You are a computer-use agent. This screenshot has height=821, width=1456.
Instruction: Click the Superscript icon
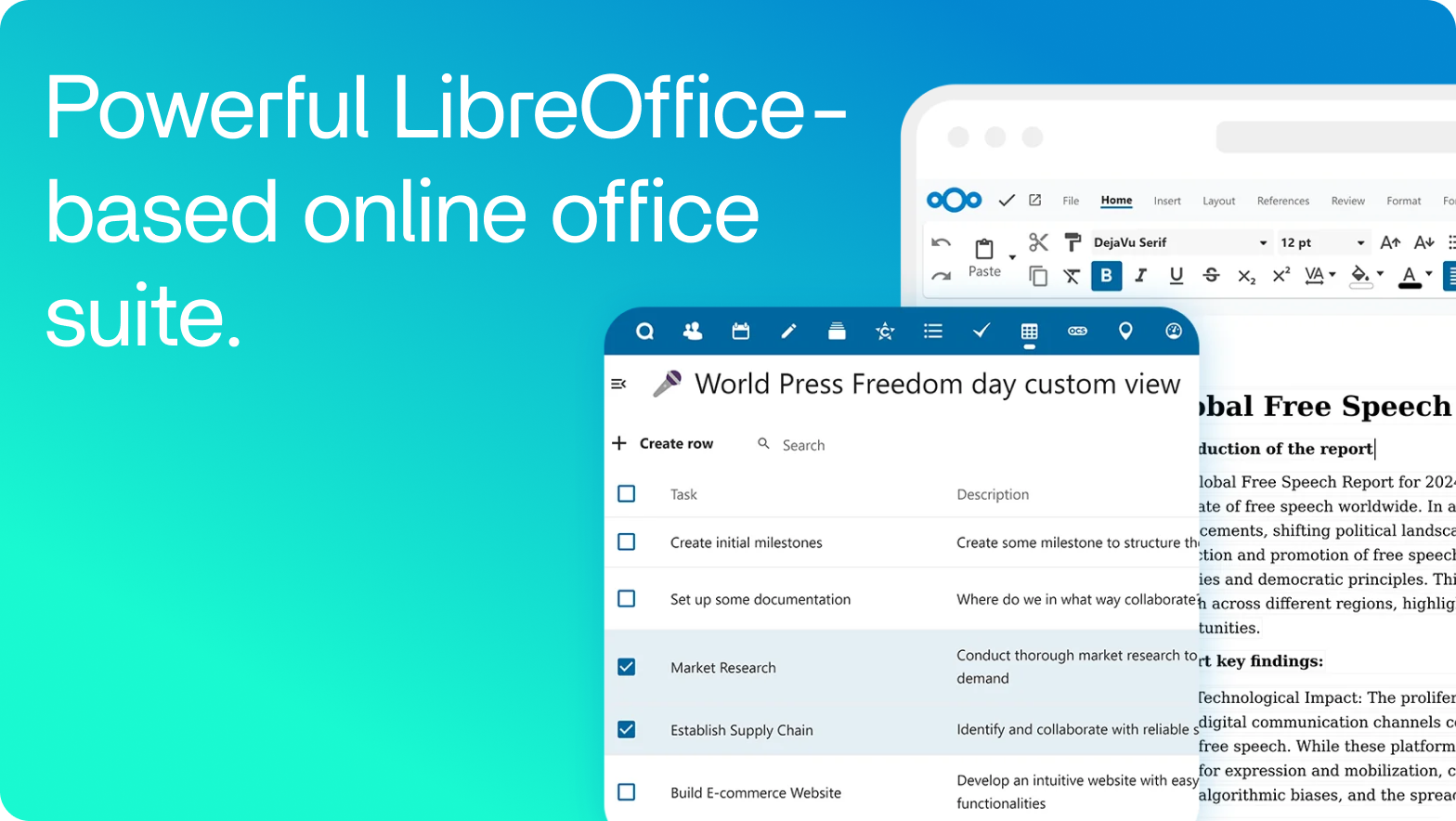pyautogui.click(x=1280, y=276)
